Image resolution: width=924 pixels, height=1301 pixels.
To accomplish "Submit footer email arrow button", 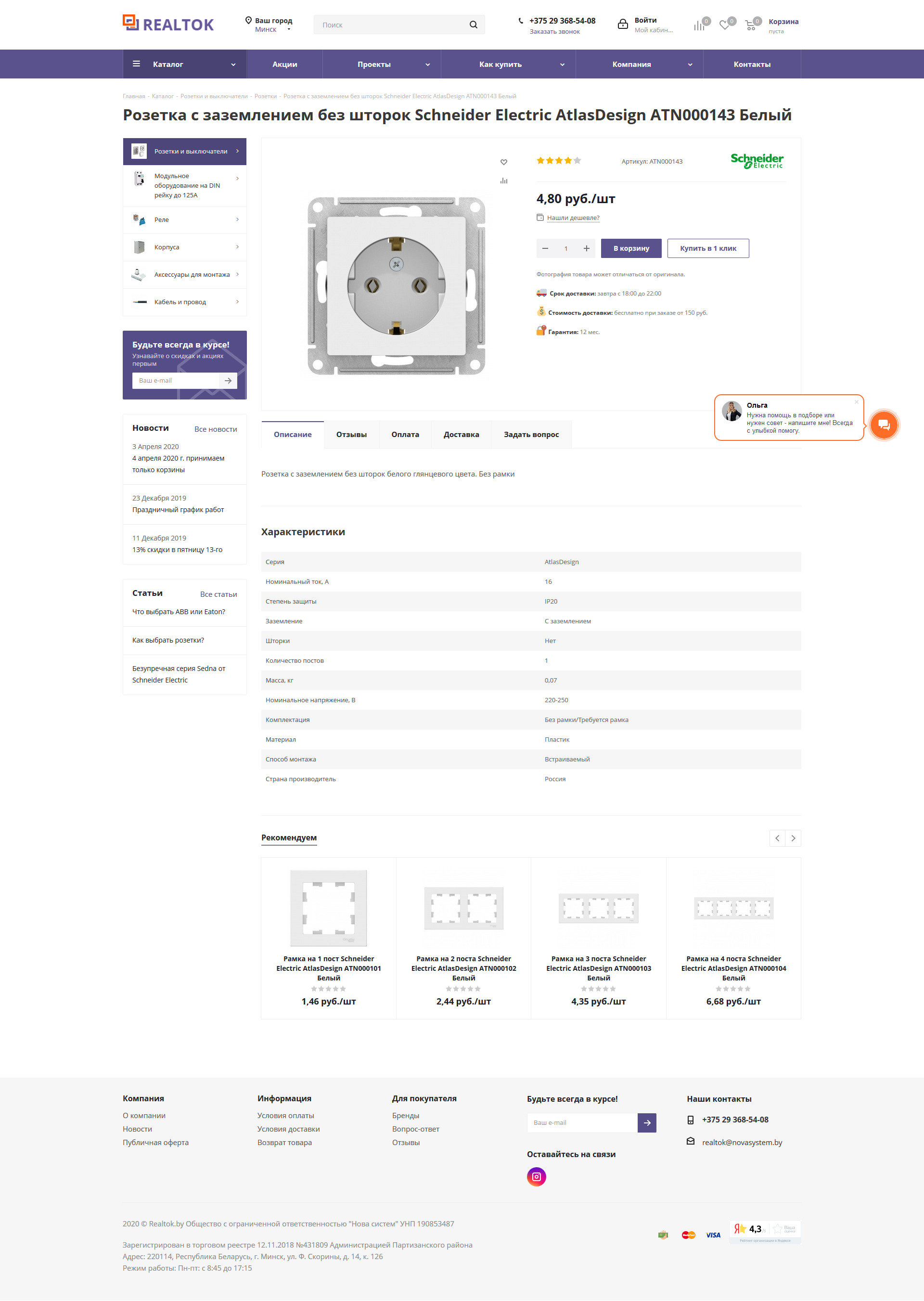I will click(x=647, y=1123).
